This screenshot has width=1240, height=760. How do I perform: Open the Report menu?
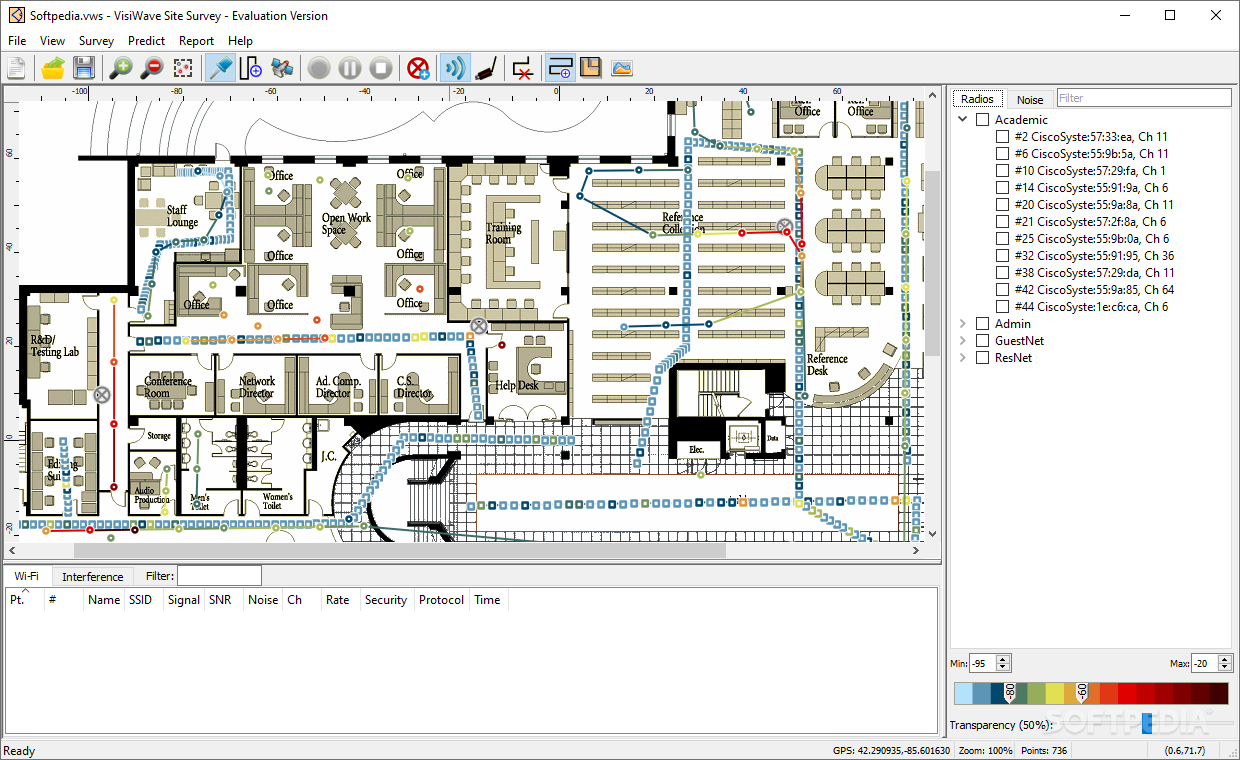tap(196, 41)
